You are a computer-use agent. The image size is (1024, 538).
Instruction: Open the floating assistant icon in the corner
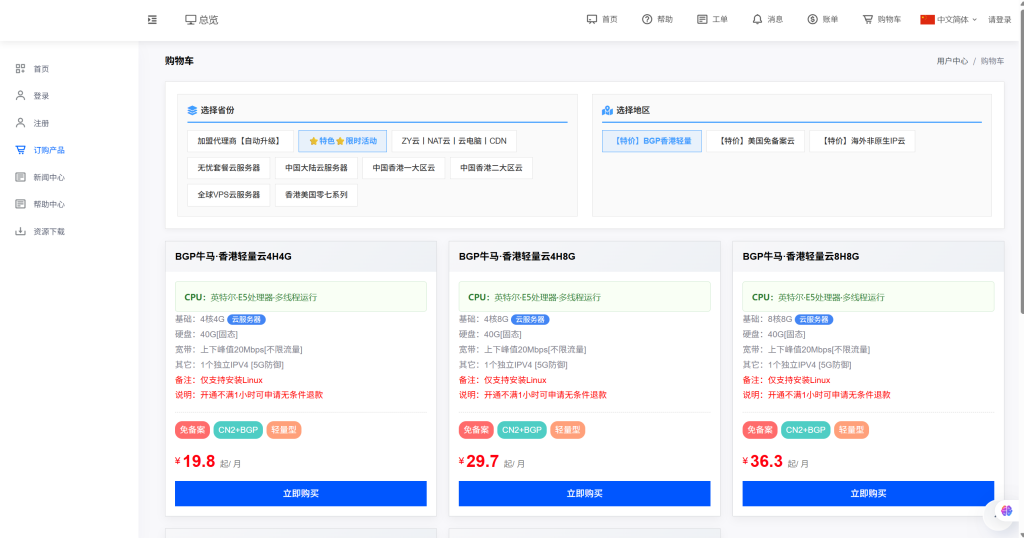[1006, 511]
